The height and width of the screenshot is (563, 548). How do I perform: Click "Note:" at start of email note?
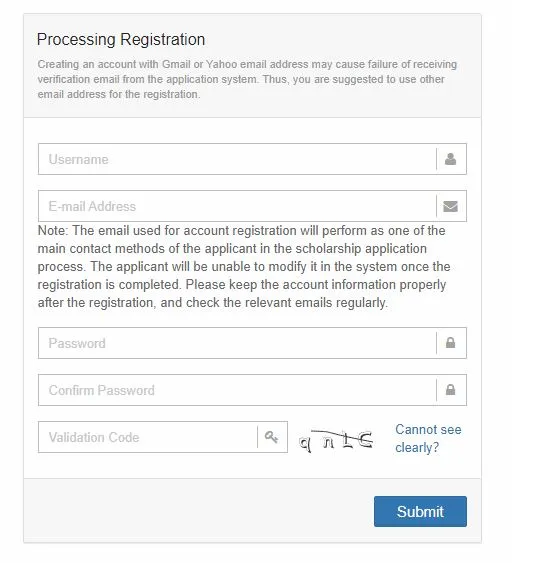click(x=53, y=231)
